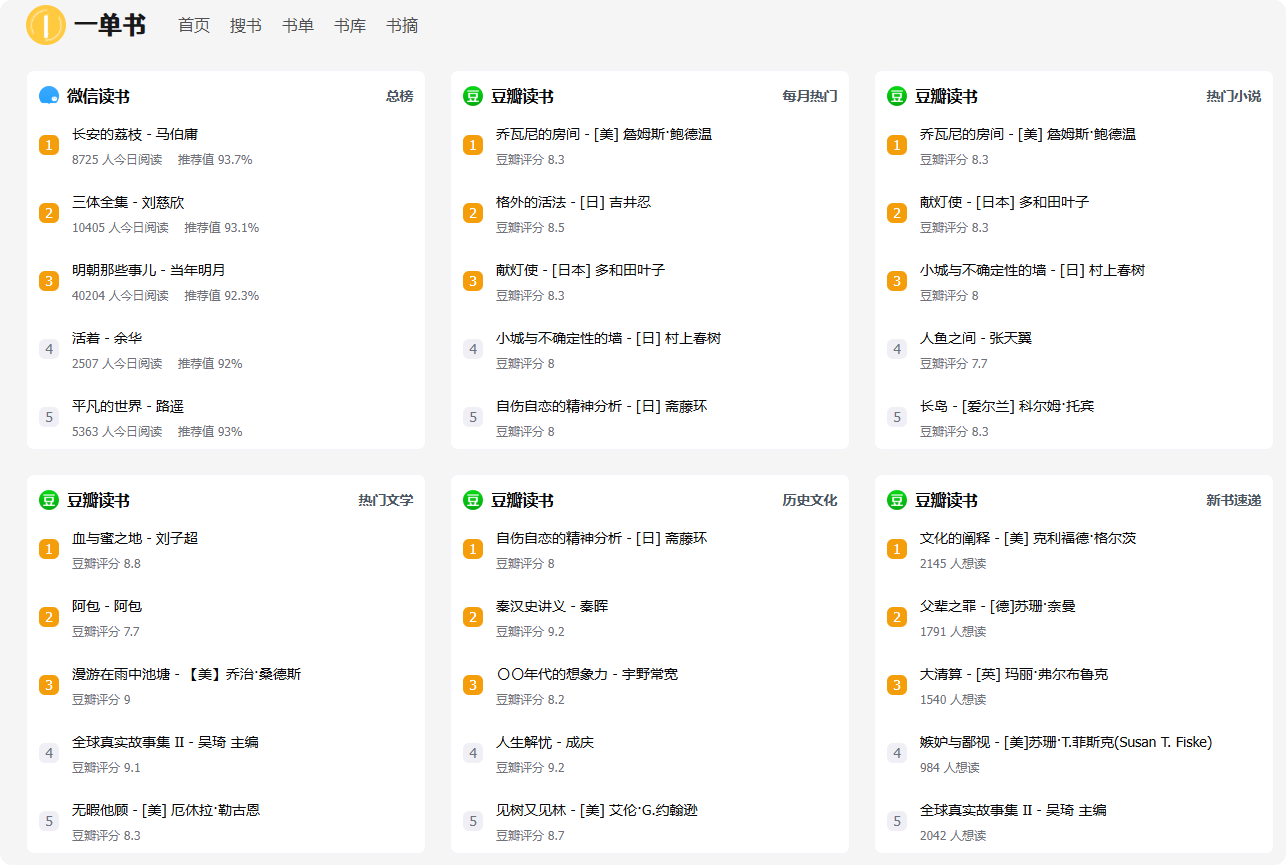Open 总榜 label of 微信读书 card
This screenshot has width=1286, height=865.
[400, 96]
